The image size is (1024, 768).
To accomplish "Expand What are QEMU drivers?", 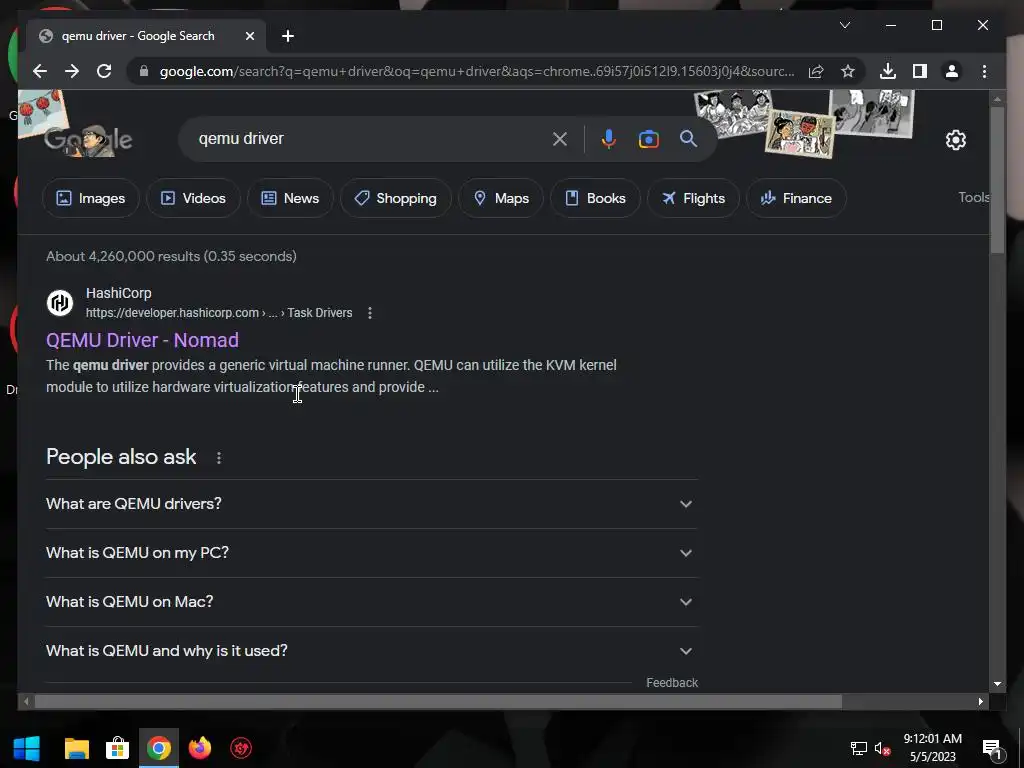I will click(372, 504).
